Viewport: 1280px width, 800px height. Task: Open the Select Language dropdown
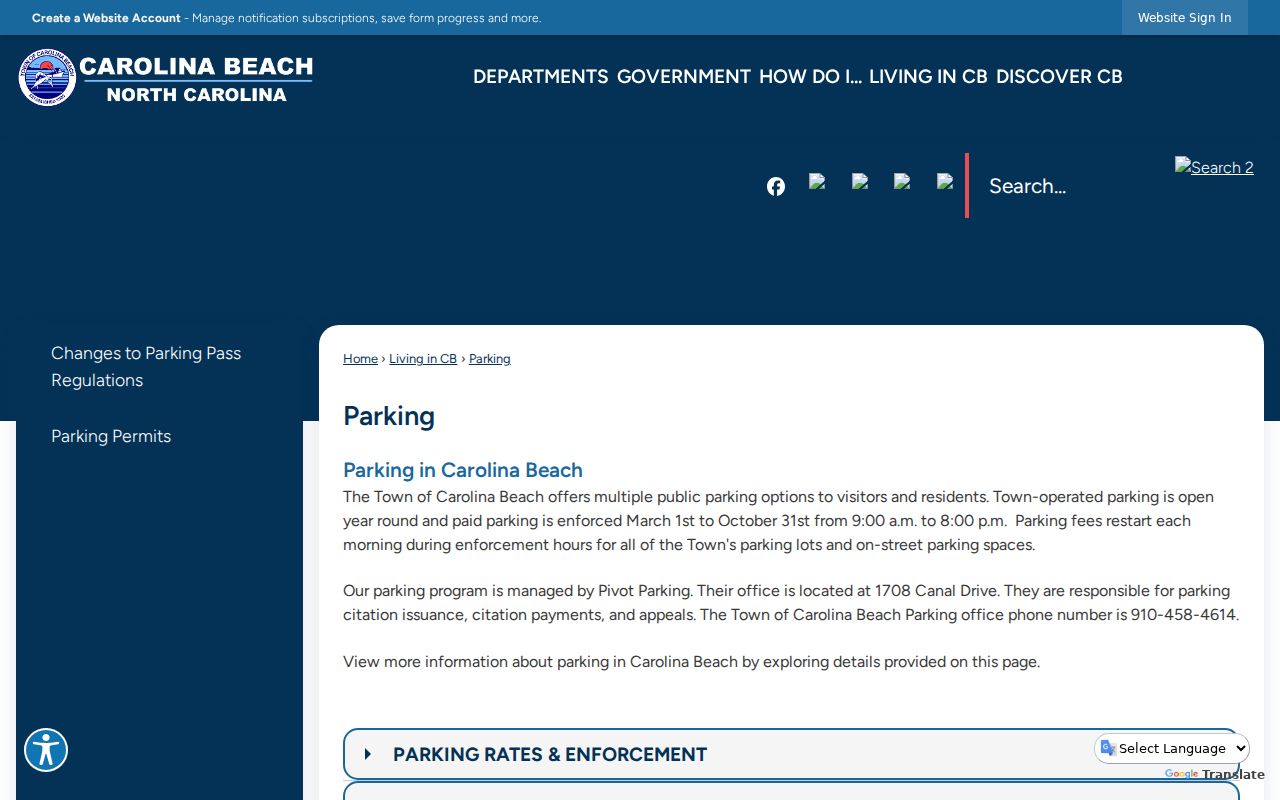tap(1173, 748)
